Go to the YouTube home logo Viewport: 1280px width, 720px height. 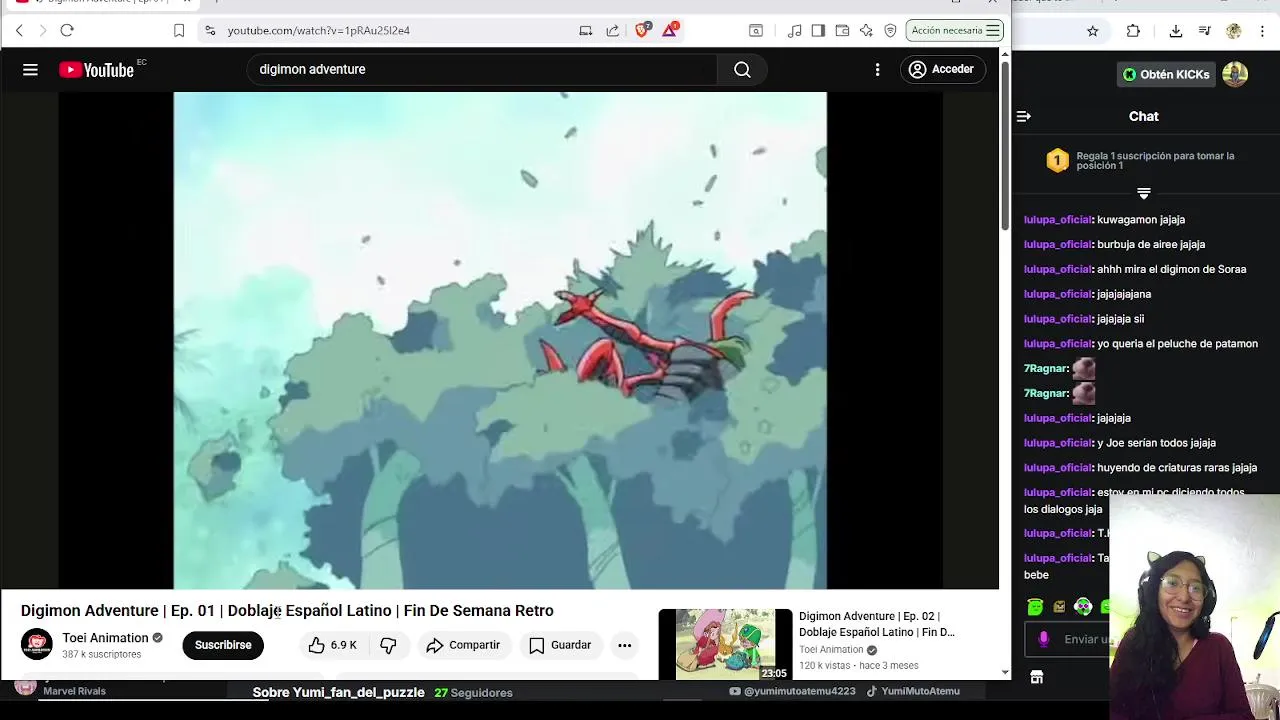(96, 69)
